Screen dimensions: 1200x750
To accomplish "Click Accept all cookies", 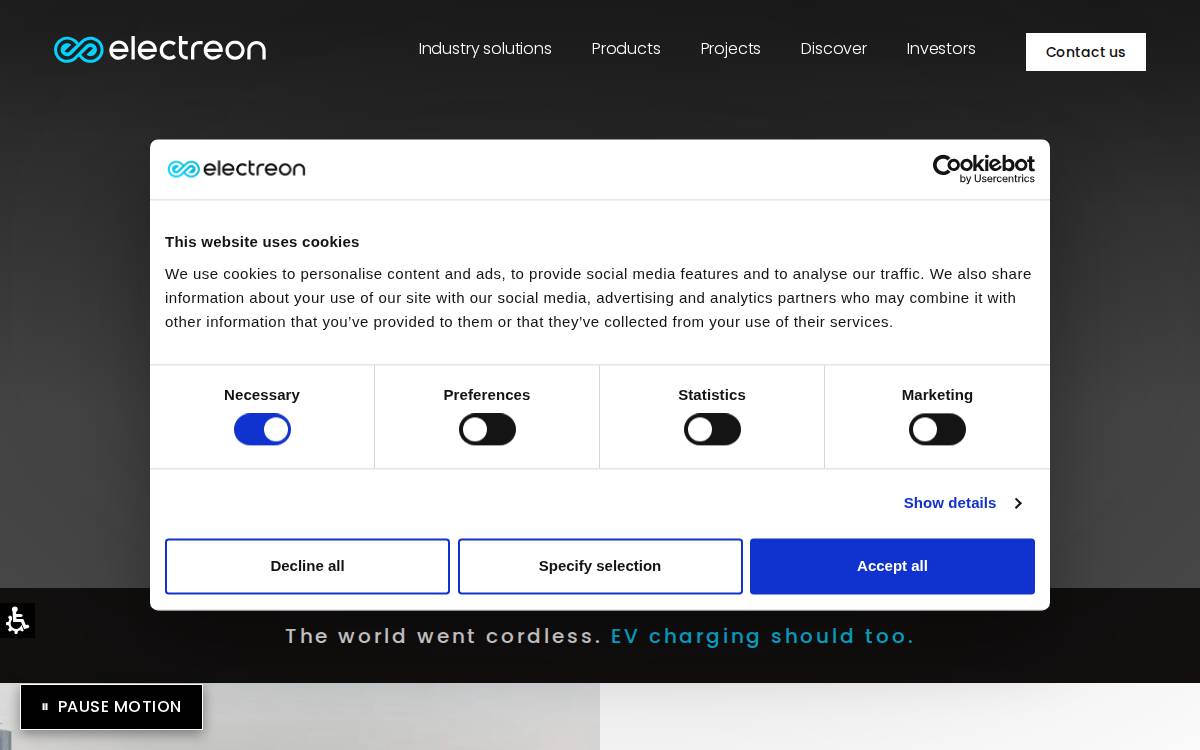I will coord(892,566).
